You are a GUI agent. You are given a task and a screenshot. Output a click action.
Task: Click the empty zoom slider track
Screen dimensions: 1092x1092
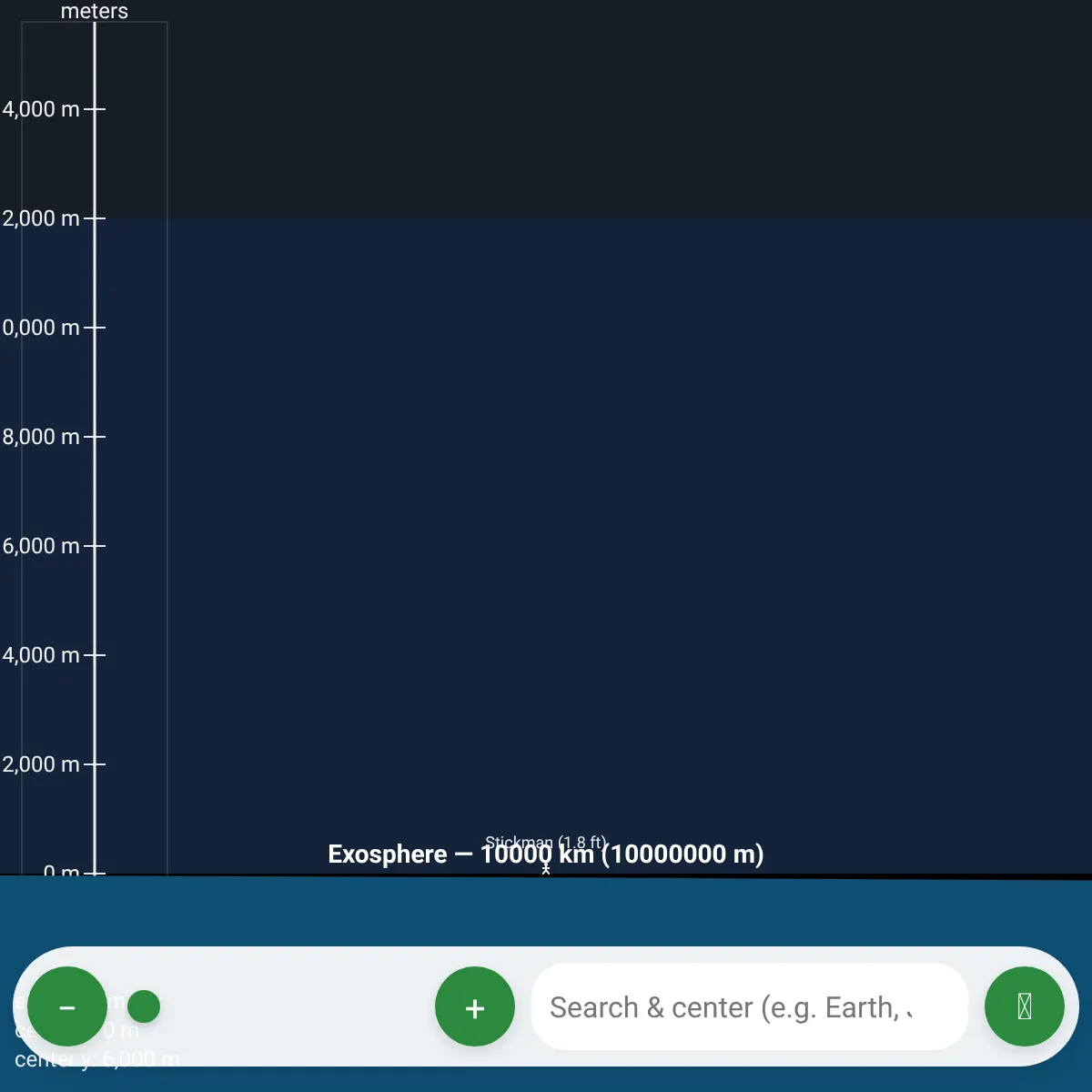[291, 1006]
